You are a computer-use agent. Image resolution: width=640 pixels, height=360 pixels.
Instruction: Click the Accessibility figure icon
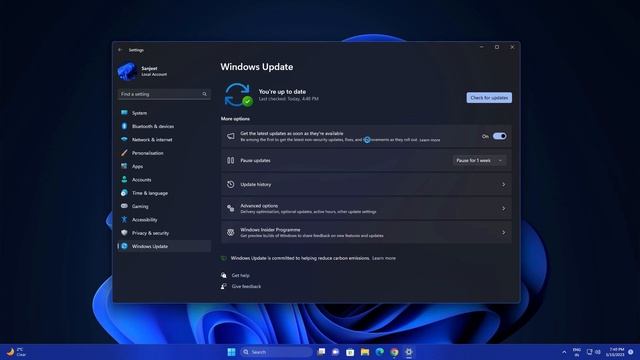124,220
